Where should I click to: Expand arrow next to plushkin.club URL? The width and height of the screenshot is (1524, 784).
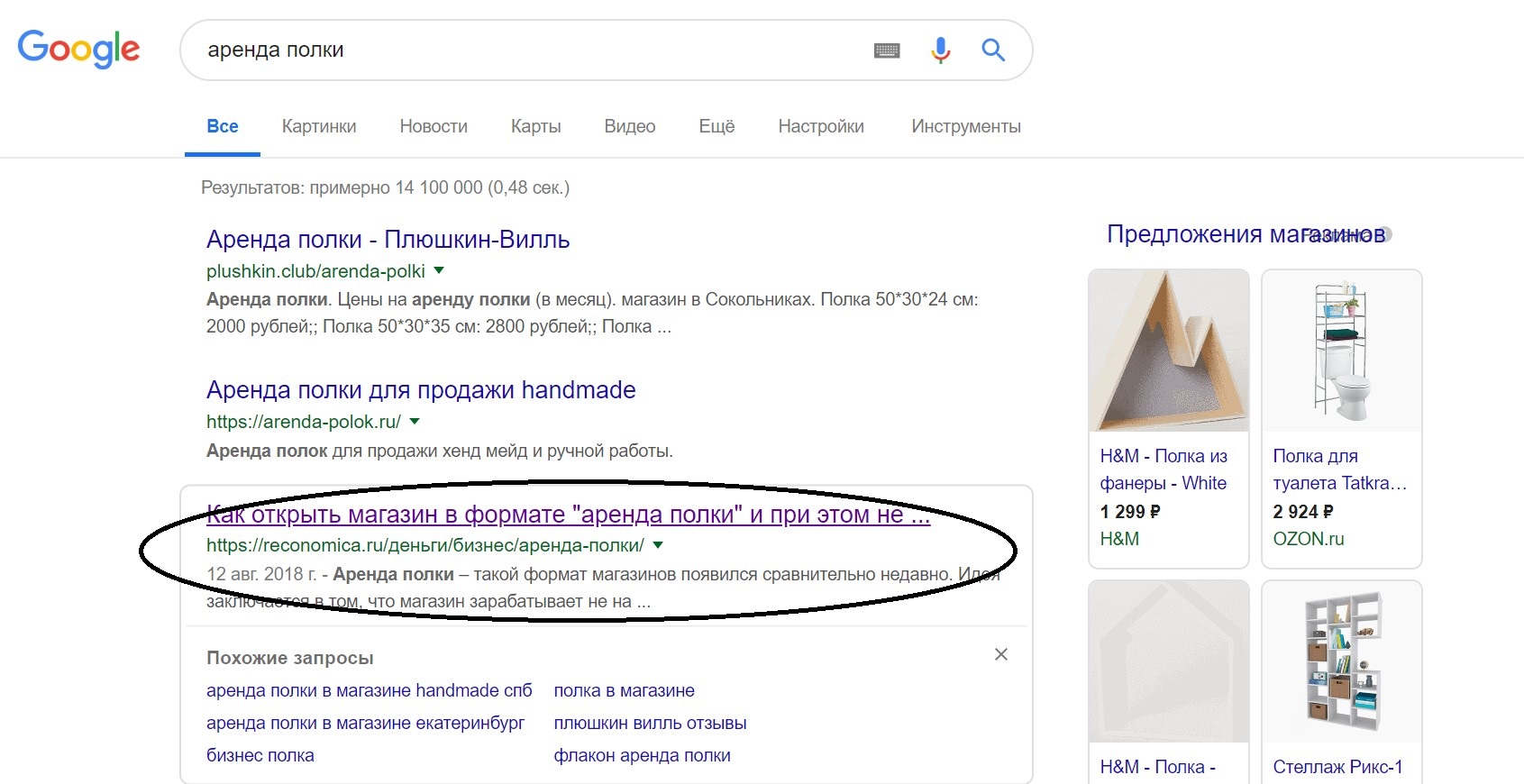439,270
